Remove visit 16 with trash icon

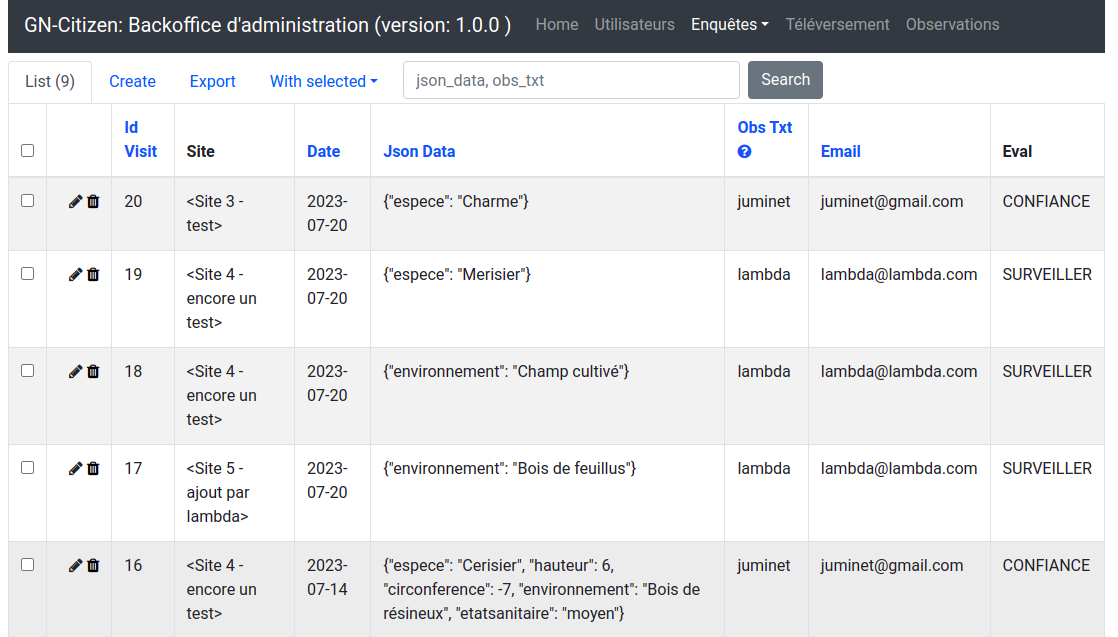[93, 566]
